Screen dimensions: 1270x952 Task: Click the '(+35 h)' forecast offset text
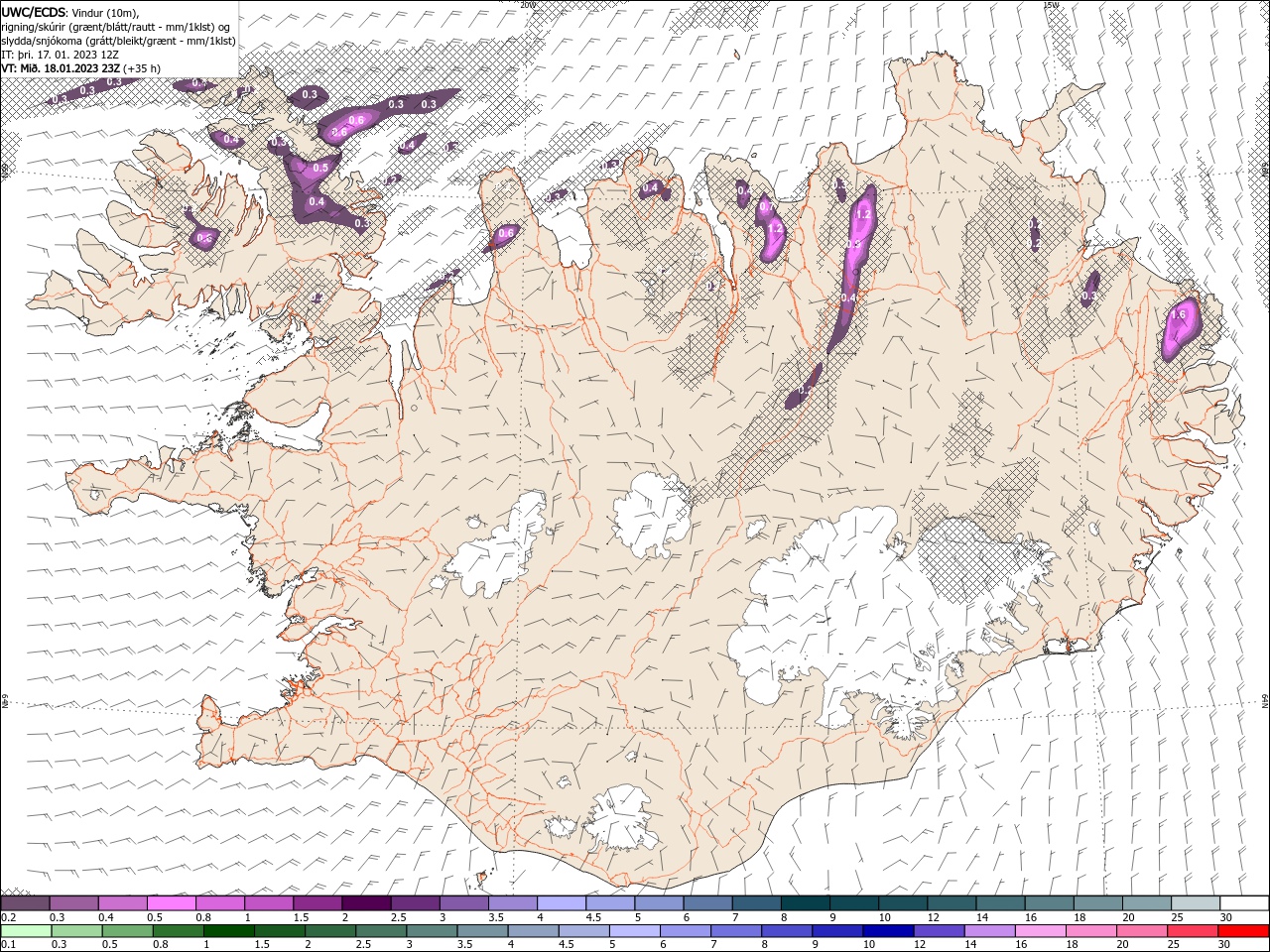(143, 68)
